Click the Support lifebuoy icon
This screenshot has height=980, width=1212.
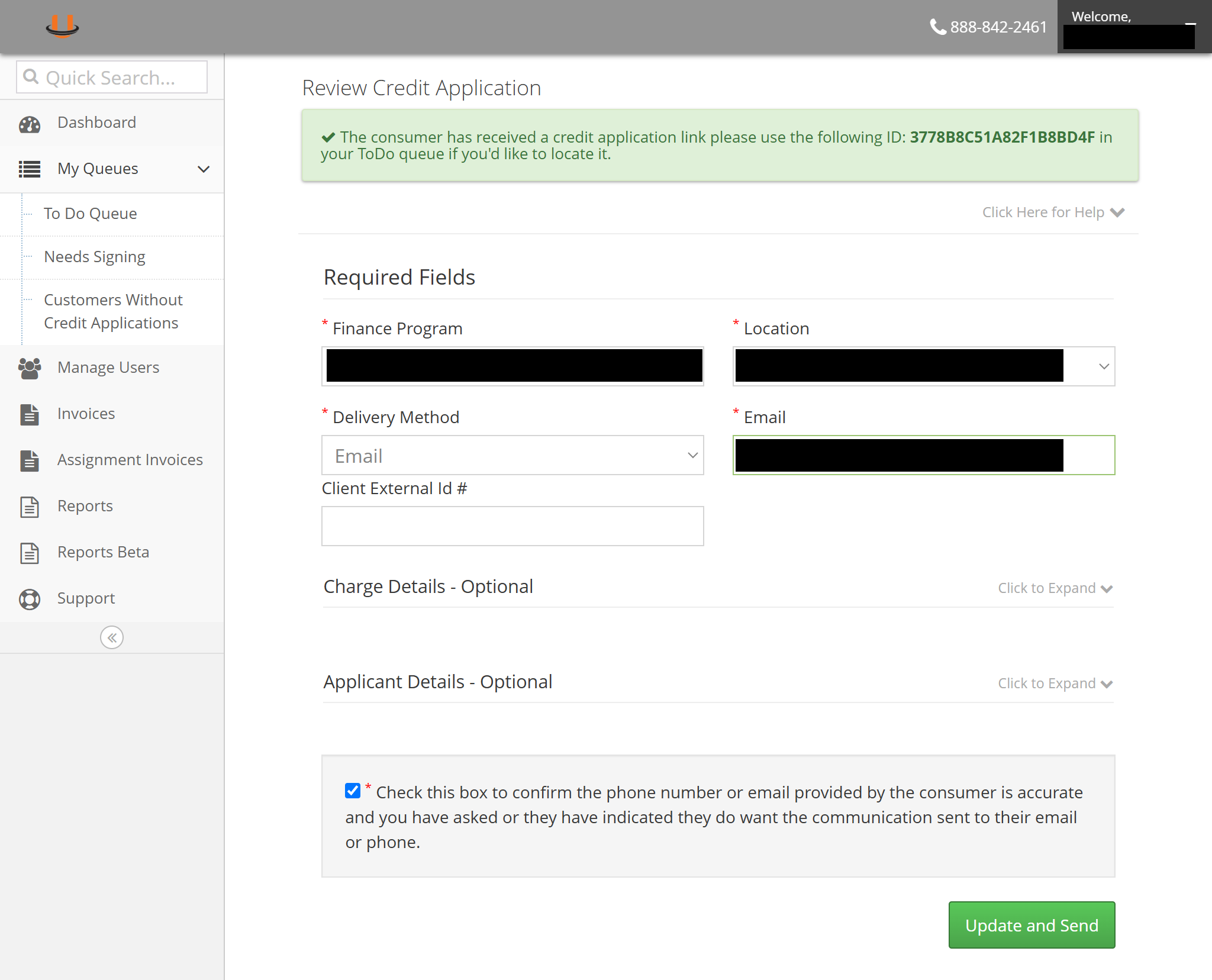point(30,599)
